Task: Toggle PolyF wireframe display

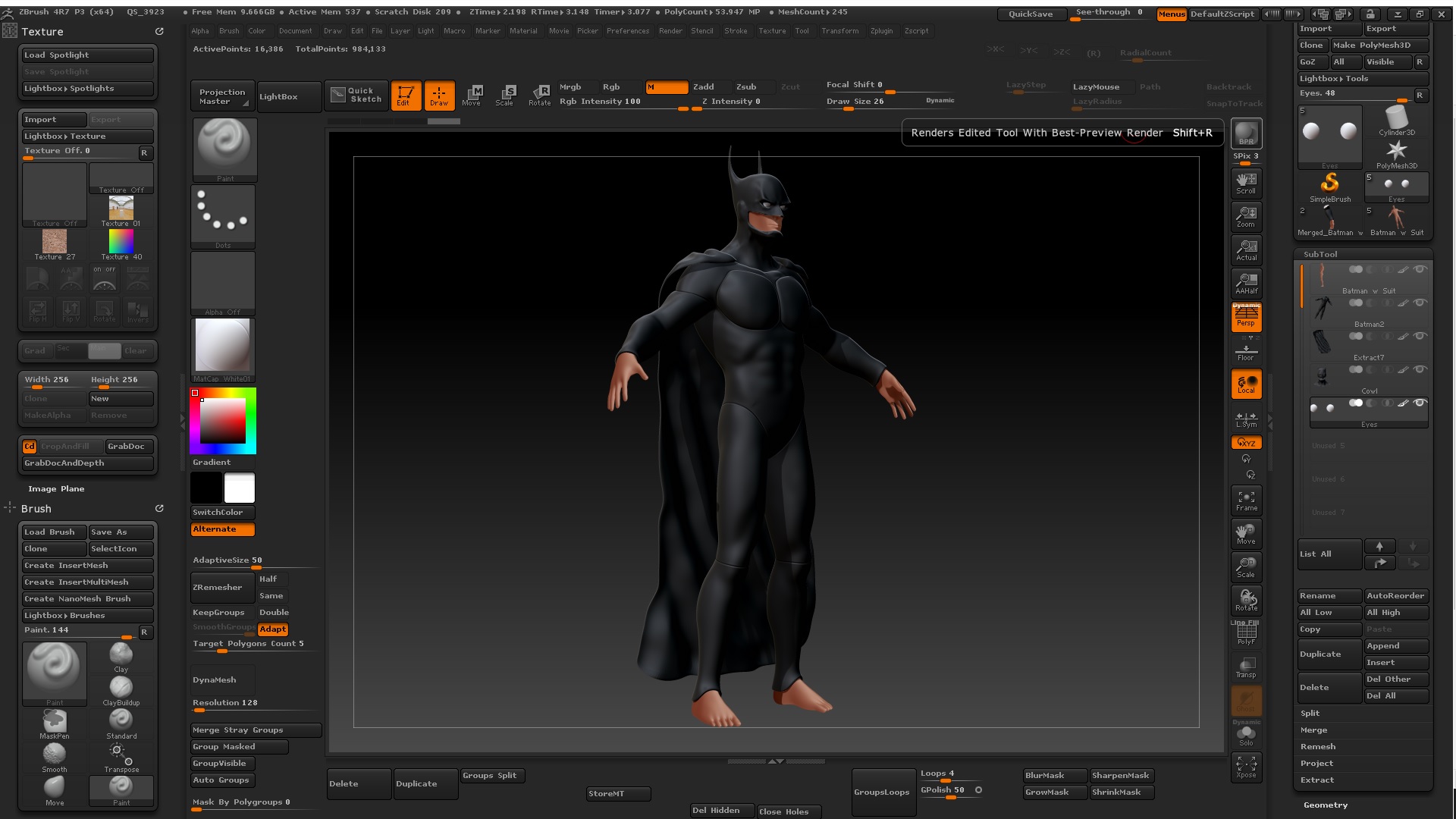Action: click(1246, 633)
